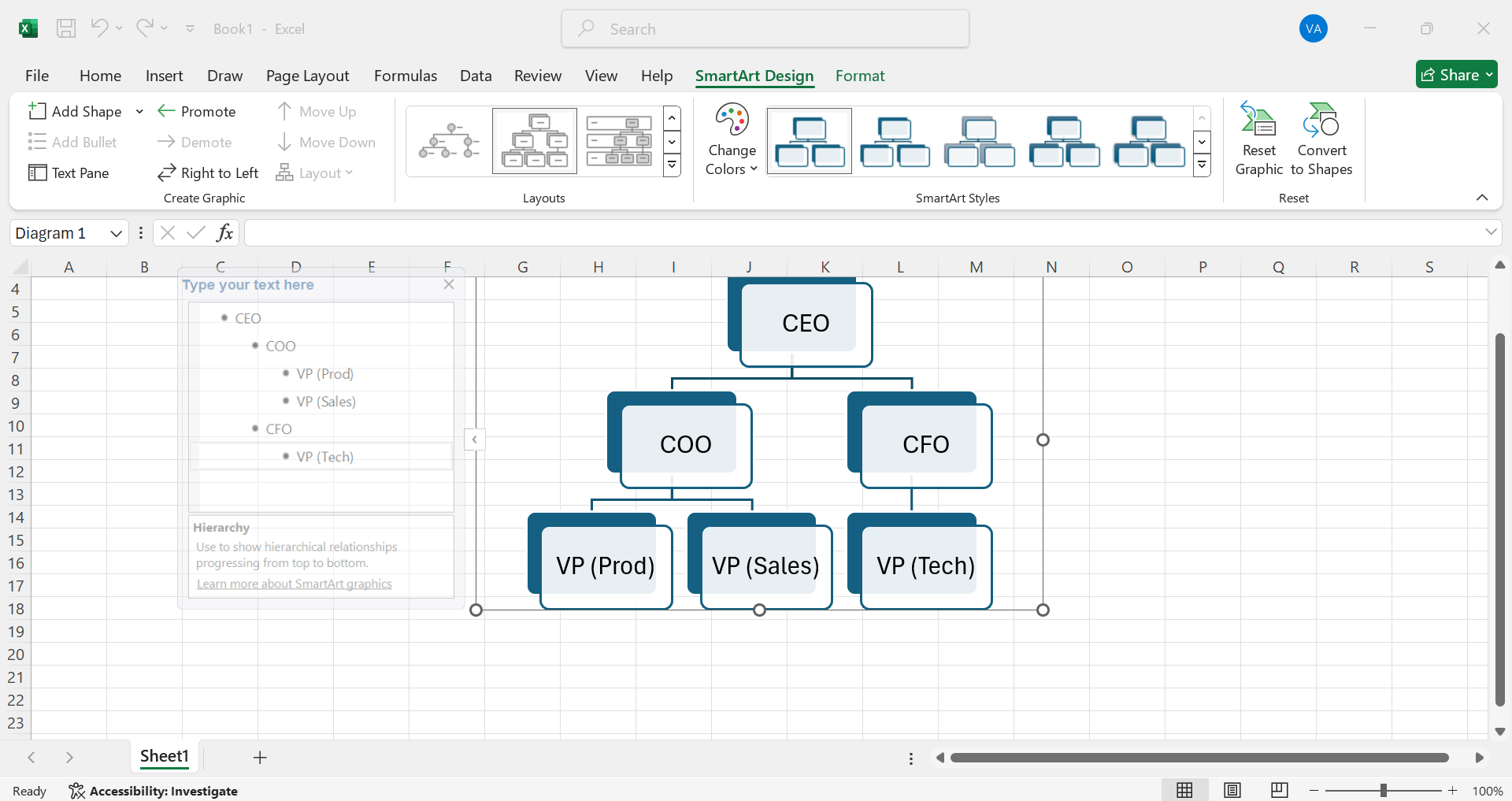
Task: Open the Name Box dropdown for Diagram 1
Action: (x=115, y=232)
